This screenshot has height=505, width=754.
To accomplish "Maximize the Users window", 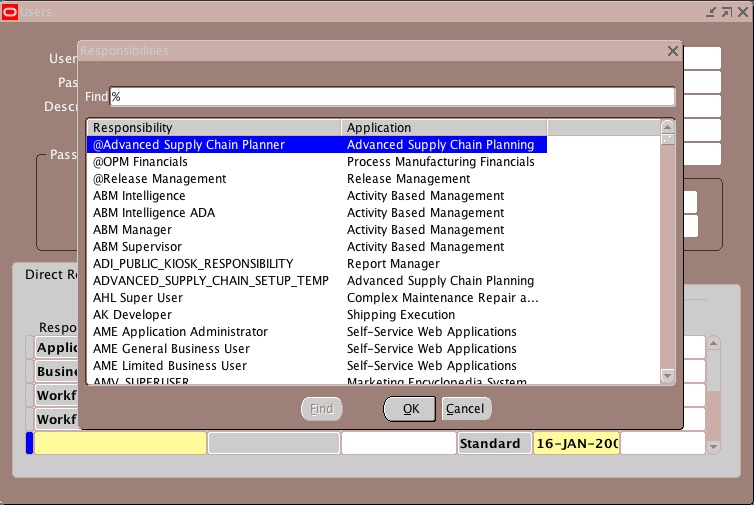I will point(727,12).
